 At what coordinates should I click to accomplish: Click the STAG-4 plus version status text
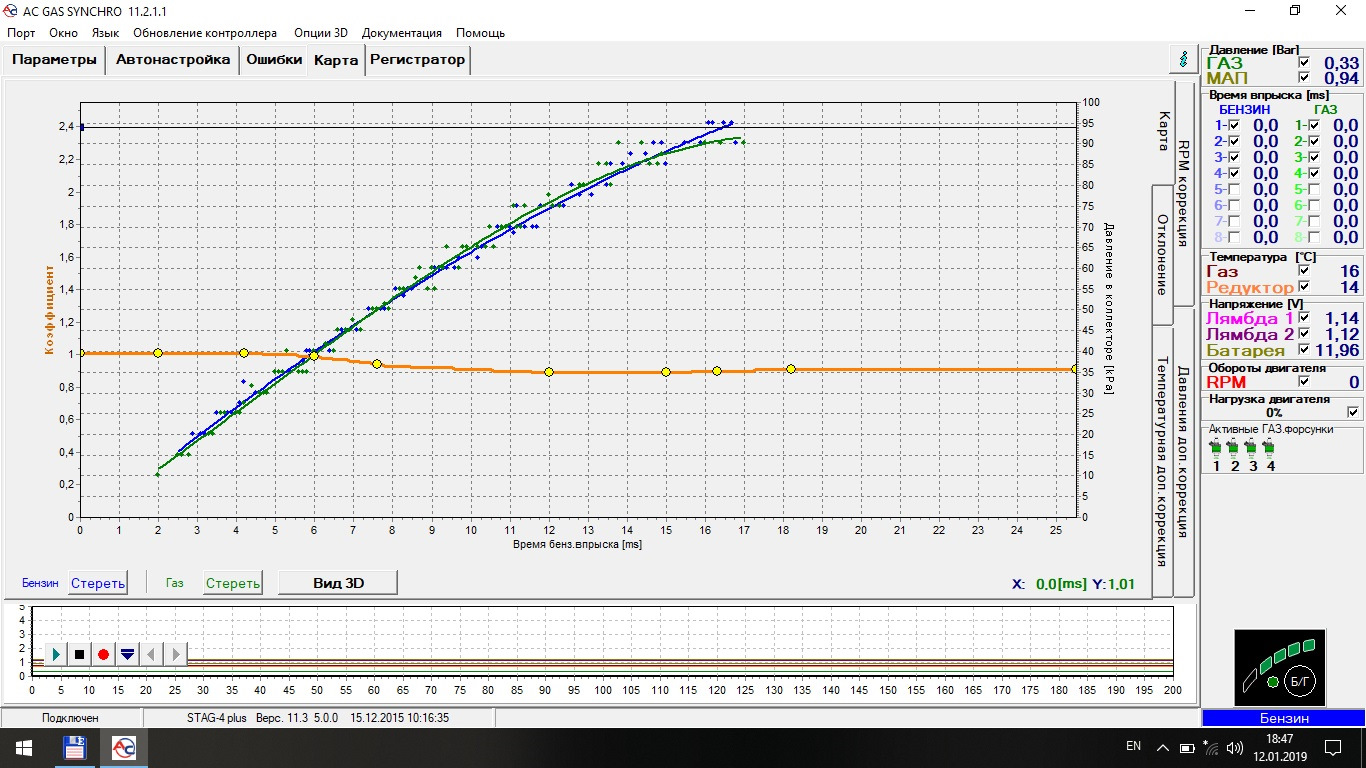tap(318, 718)
